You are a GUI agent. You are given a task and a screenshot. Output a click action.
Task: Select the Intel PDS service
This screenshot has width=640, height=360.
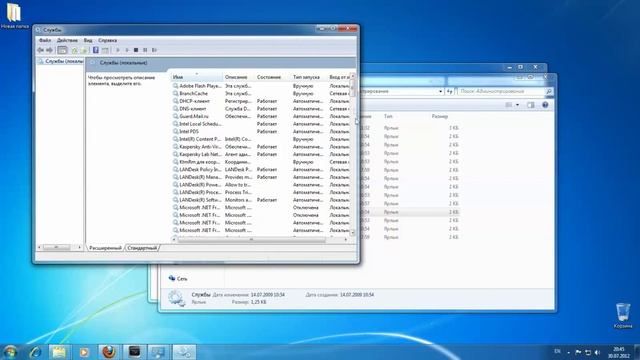(260, 131)
